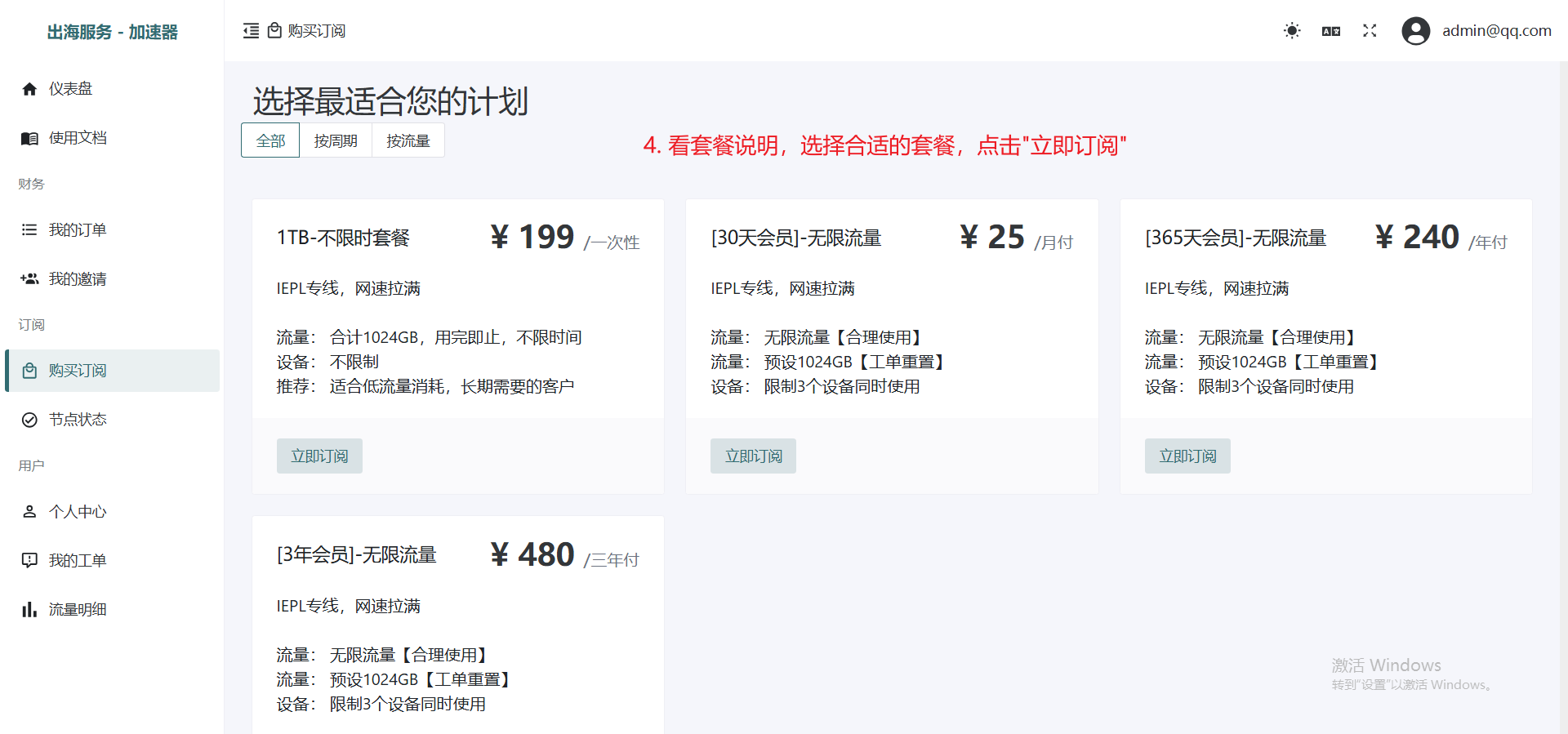Open the language switcher icon
The height and width of the screenshot is (734, 1568).
click(x=1331, y=31)
